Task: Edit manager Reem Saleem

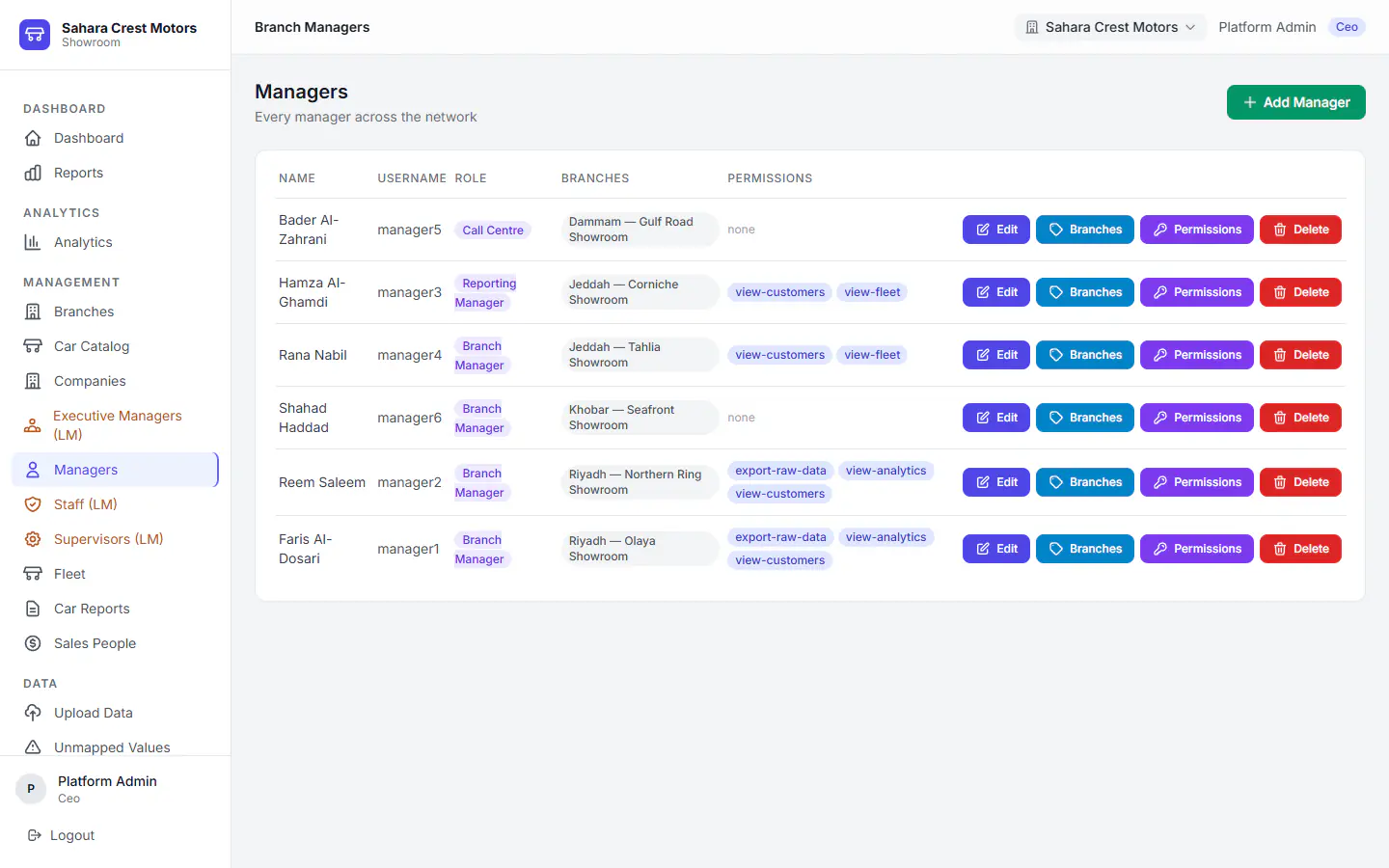Action: [996, 482]
